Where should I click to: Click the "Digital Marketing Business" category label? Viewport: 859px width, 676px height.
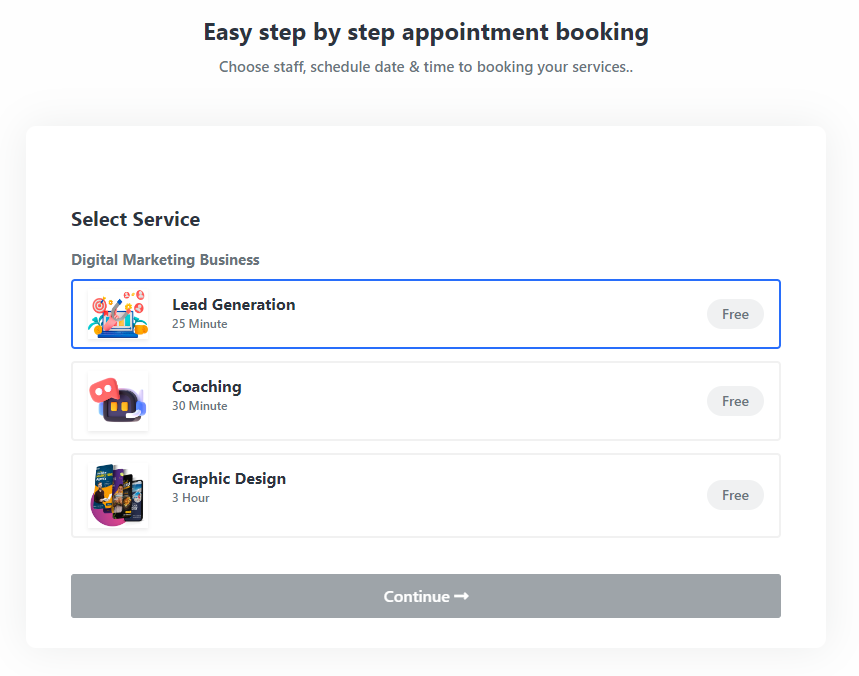coord(165,260)
